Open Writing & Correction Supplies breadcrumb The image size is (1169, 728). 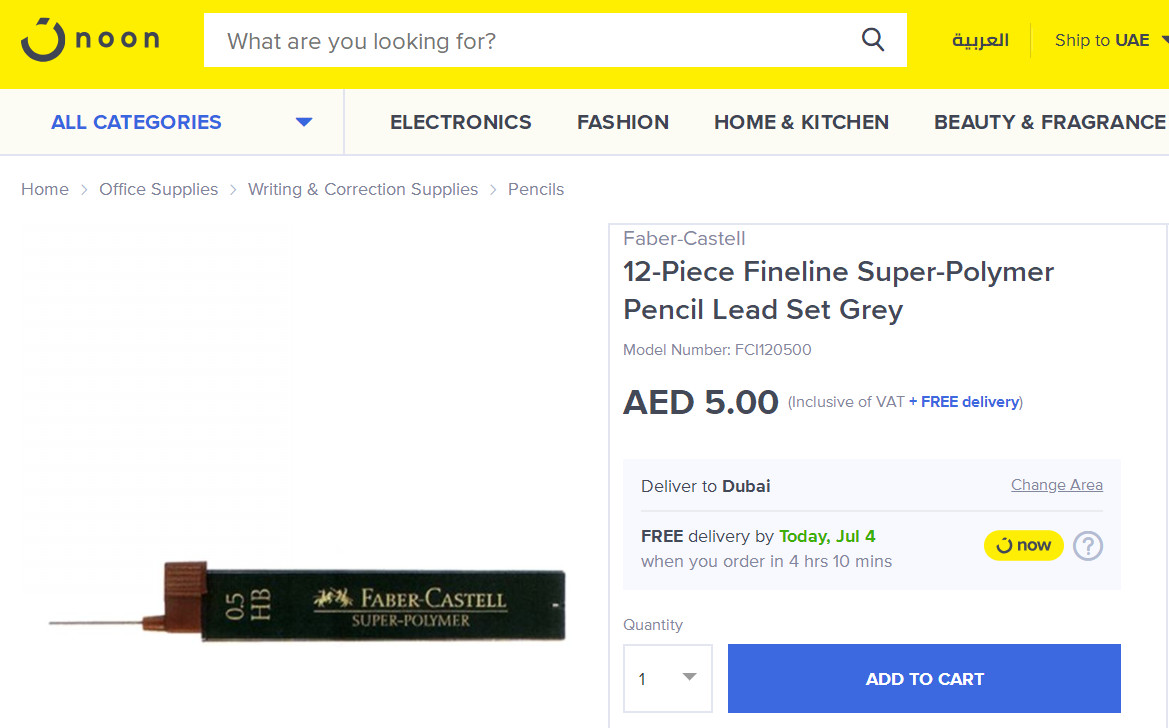363,189
